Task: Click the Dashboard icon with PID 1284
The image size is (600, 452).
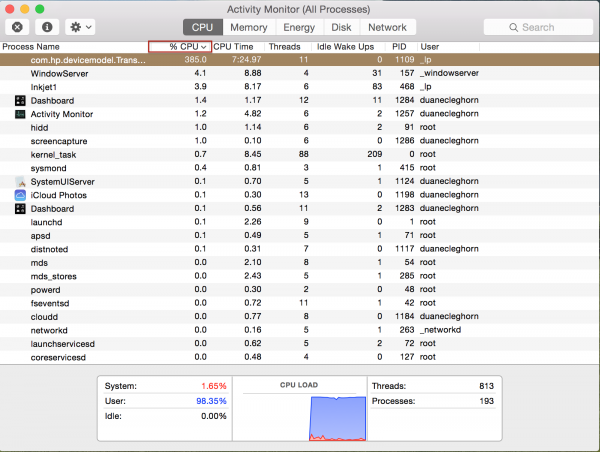Action: coord(20,101)
